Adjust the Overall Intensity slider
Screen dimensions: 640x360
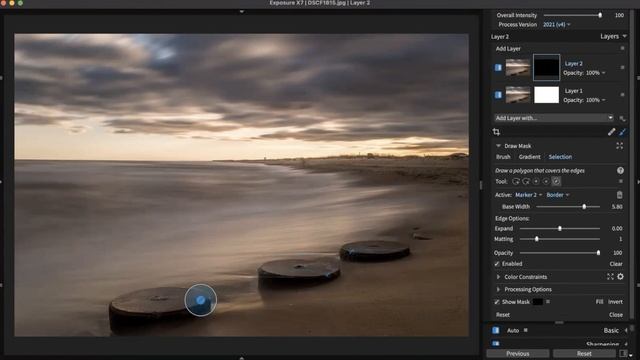pyautogui.click(x=572, y=15)
